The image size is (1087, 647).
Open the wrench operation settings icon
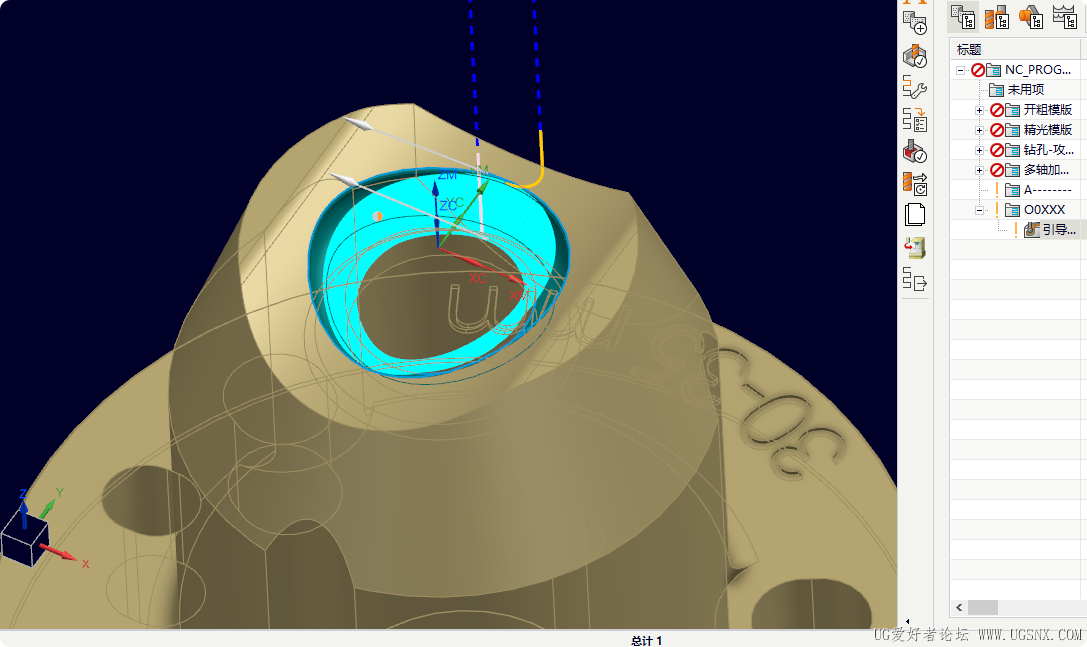point(915,88)
